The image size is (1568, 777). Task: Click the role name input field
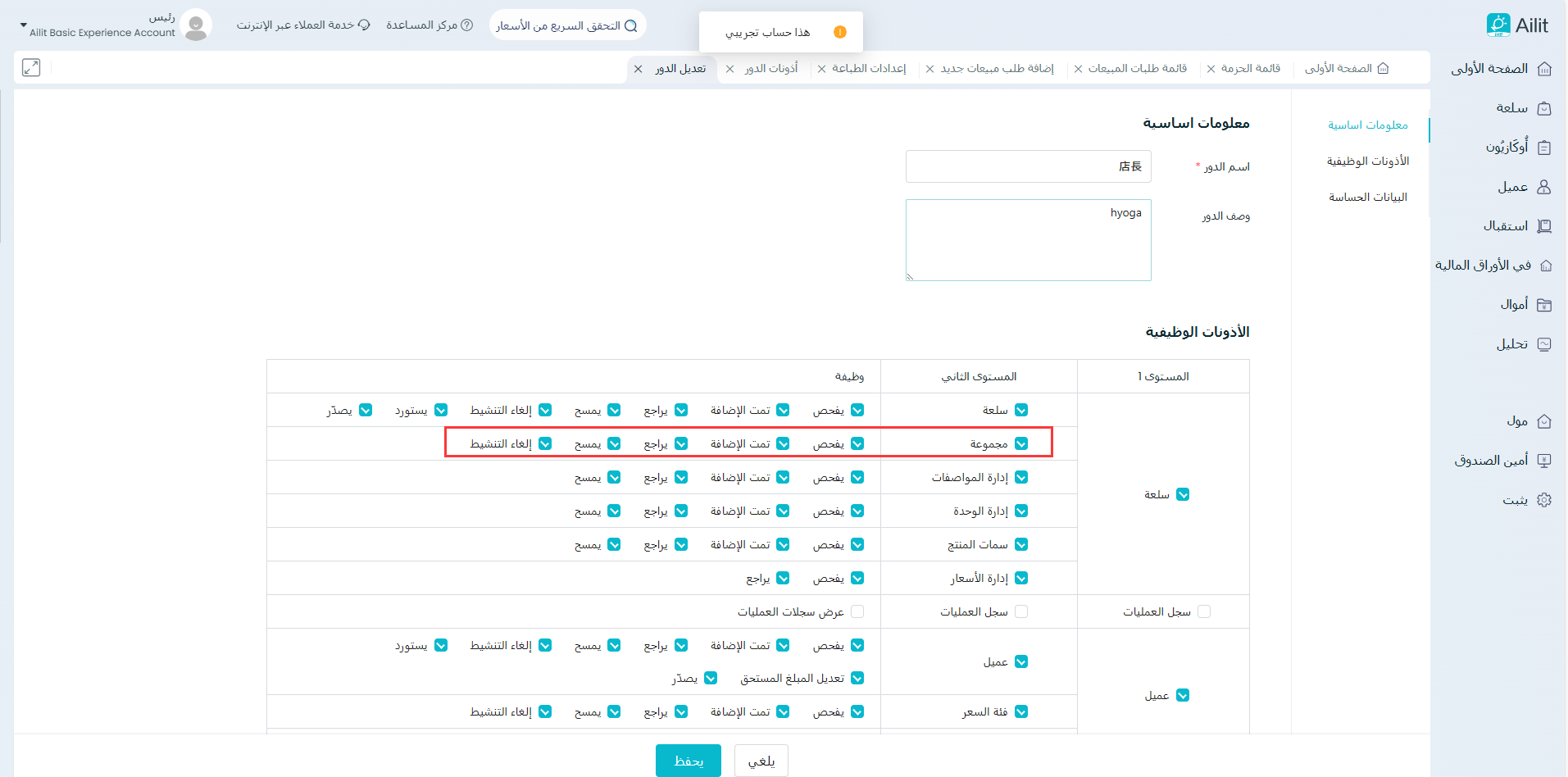click(x=1028, y=166)
